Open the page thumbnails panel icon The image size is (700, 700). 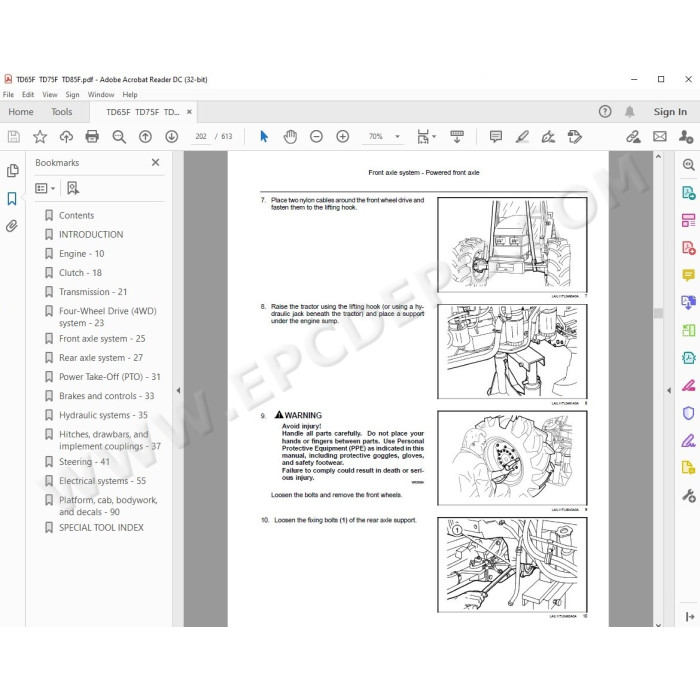[12, 171]
